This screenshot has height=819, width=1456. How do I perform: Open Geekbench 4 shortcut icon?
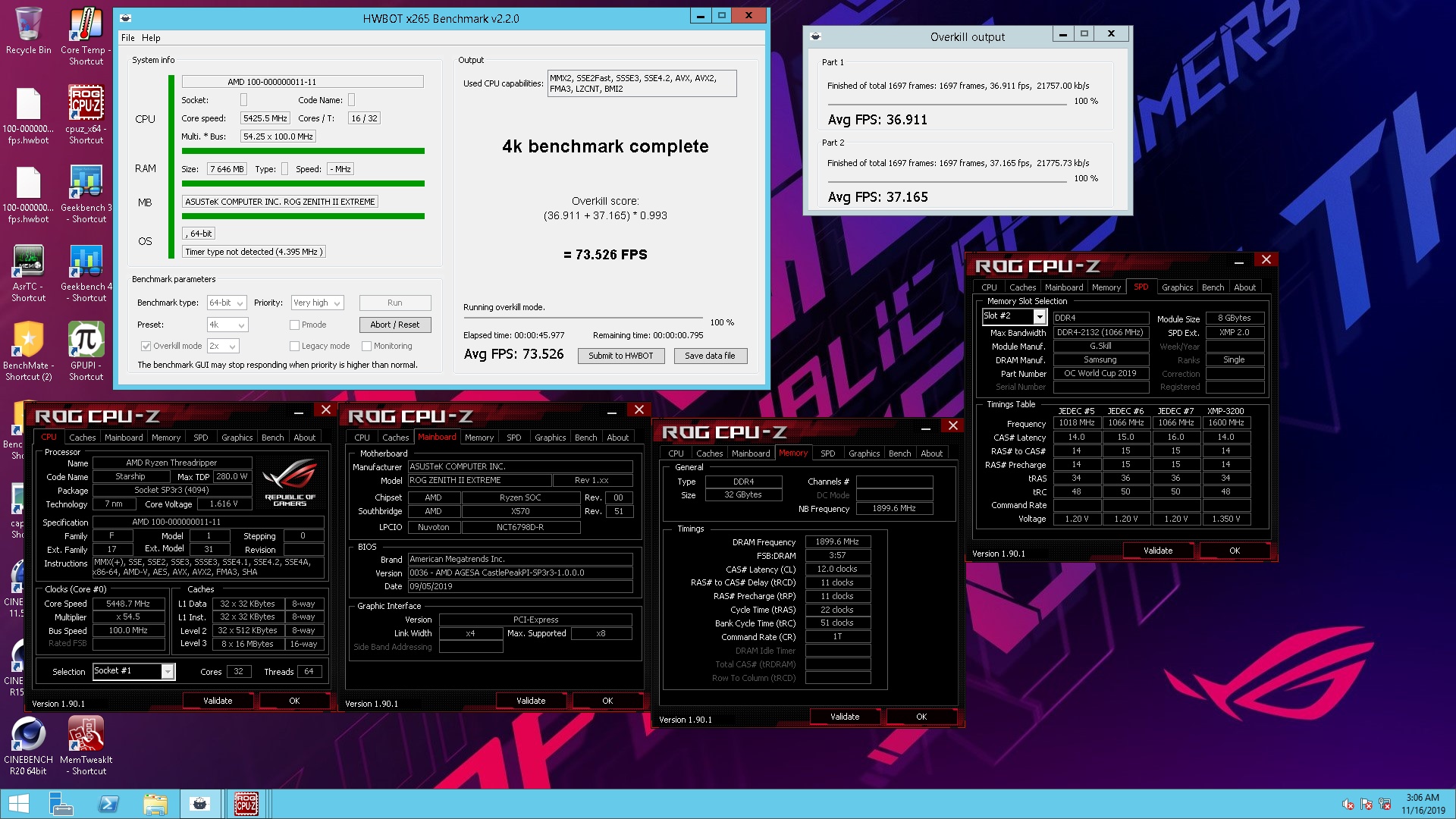point(86,273)
